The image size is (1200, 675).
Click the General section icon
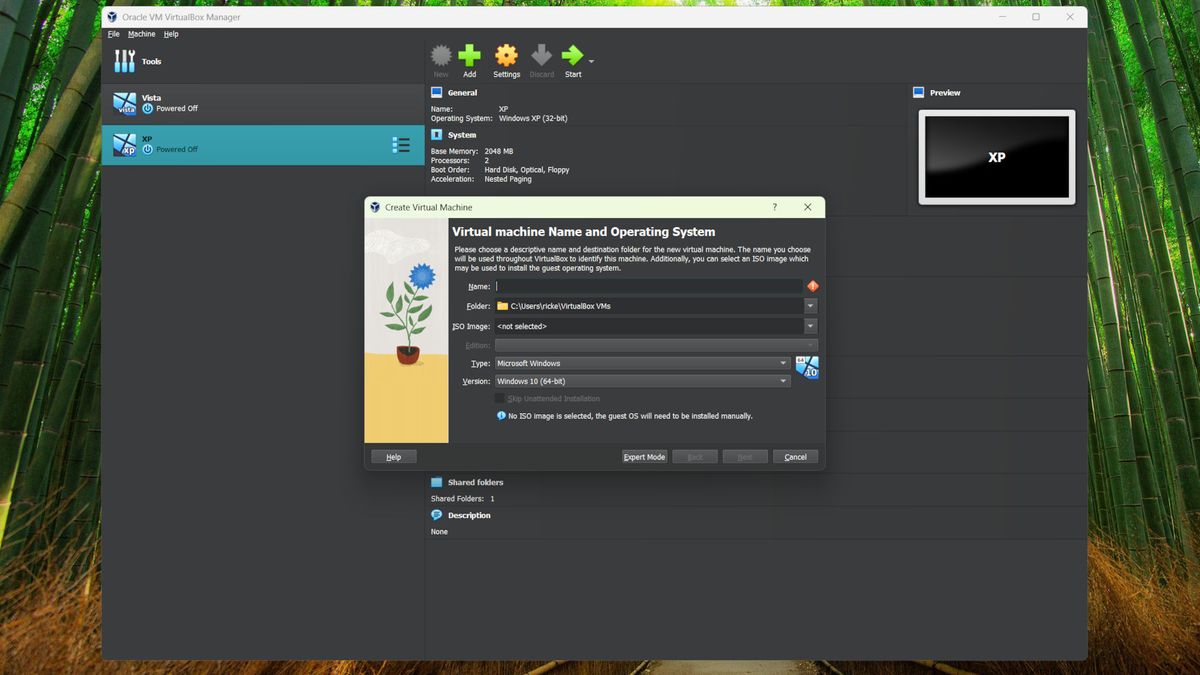(435, 92)
